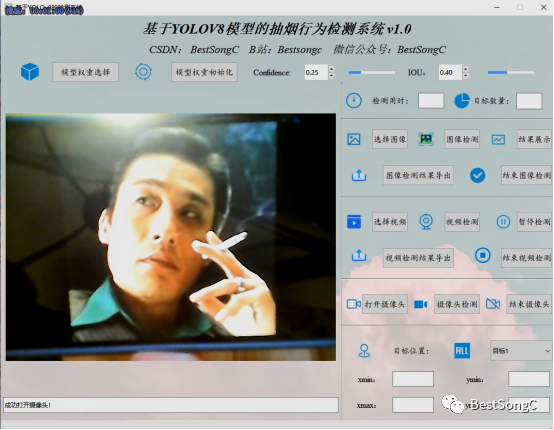The width and height of the screenshot is (554, 430).
Task: Click the blue ALL icon
Action: pos(462,351)
